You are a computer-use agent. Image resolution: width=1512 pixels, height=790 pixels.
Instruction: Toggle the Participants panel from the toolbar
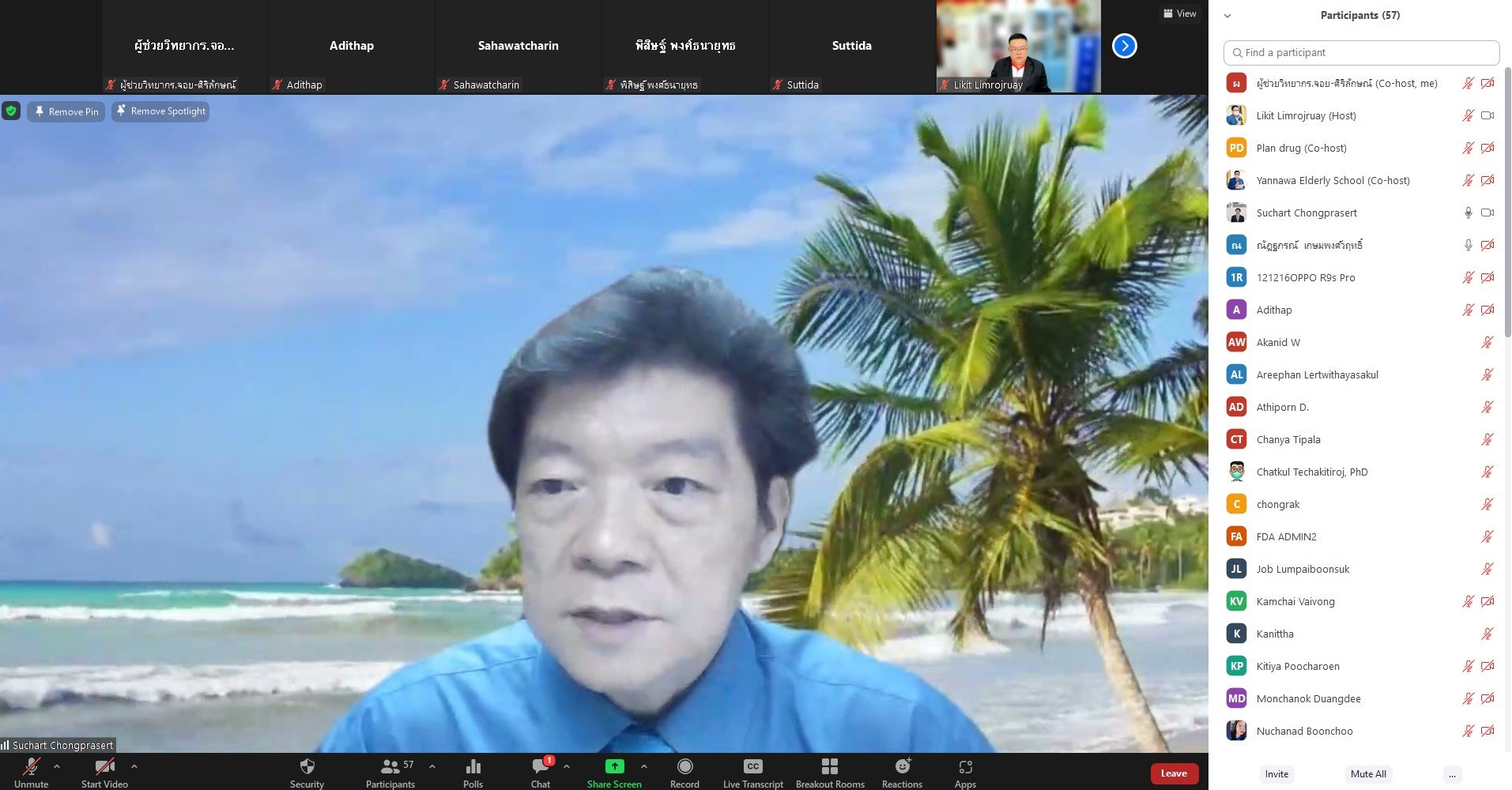point(390,771)
